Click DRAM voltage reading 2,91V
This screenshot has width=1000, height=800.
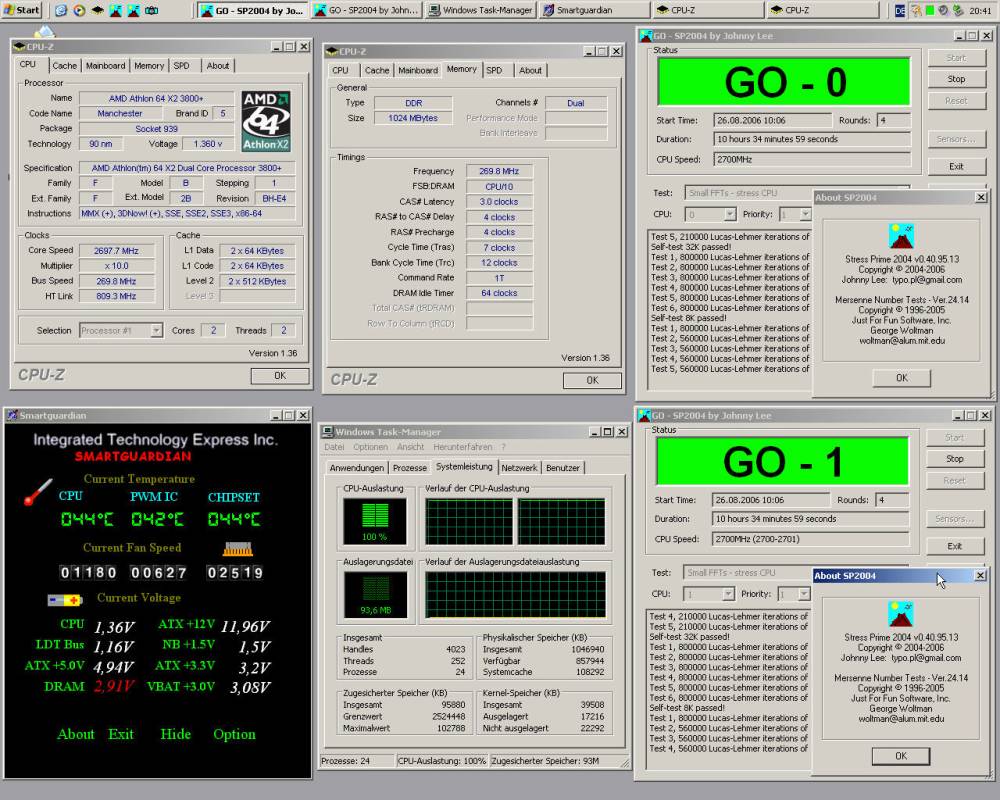coord(114,686)
